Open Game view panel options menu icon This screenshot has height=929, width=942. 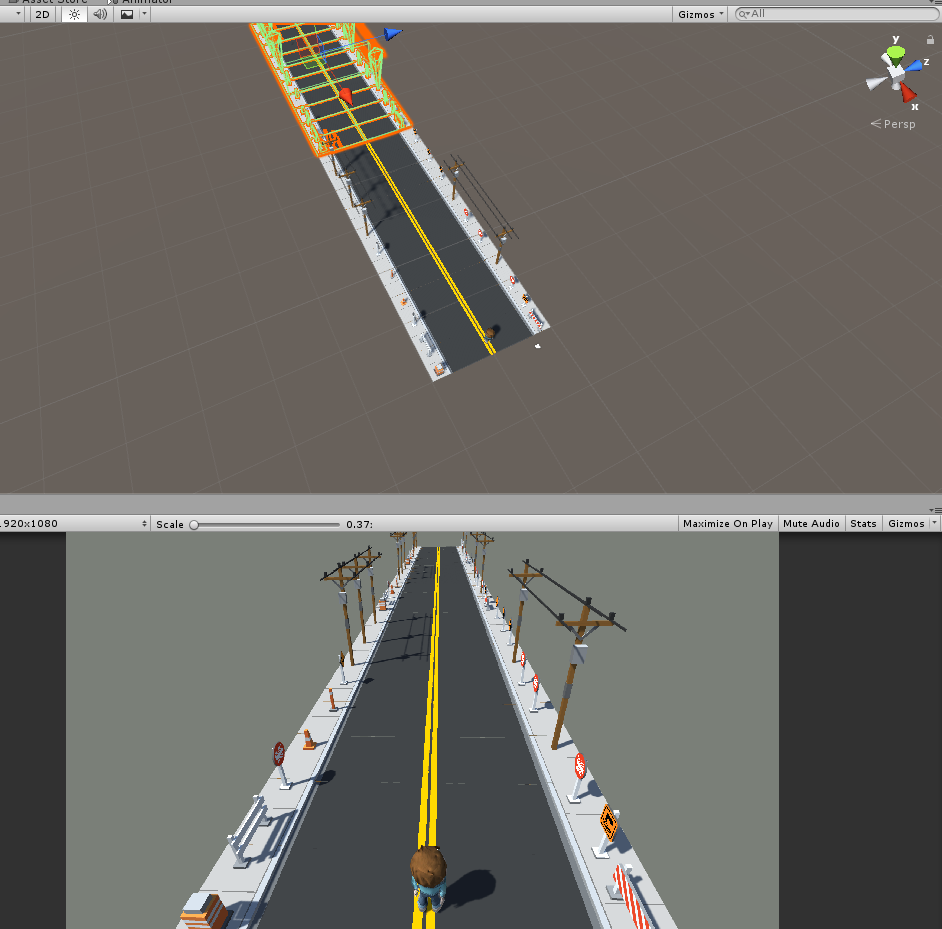pos(935,510)
